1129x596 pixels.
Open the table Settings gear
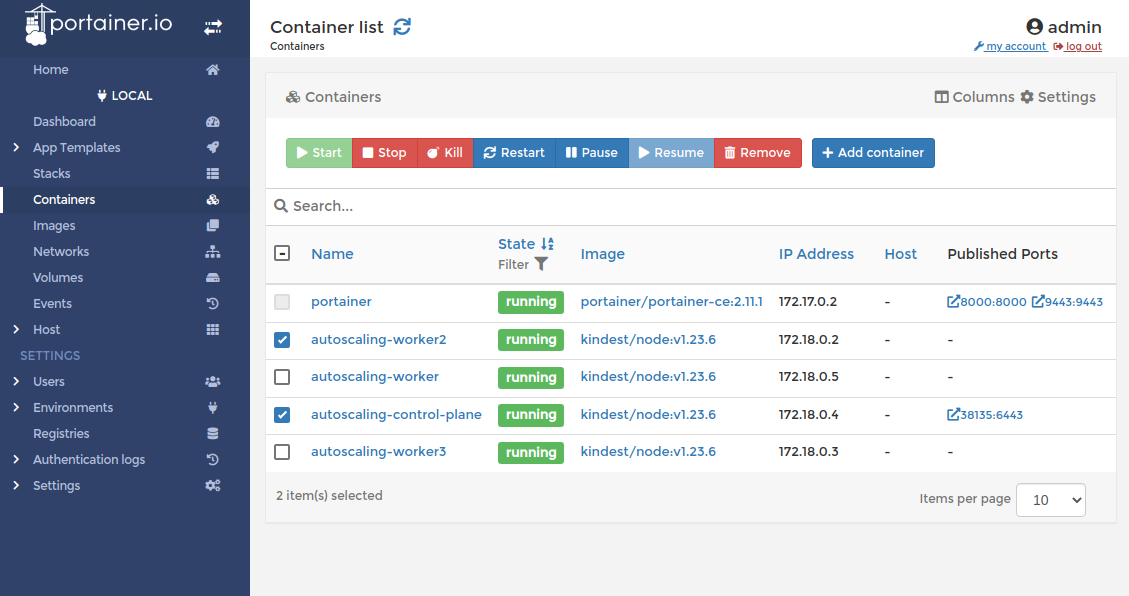(1057, 97)
